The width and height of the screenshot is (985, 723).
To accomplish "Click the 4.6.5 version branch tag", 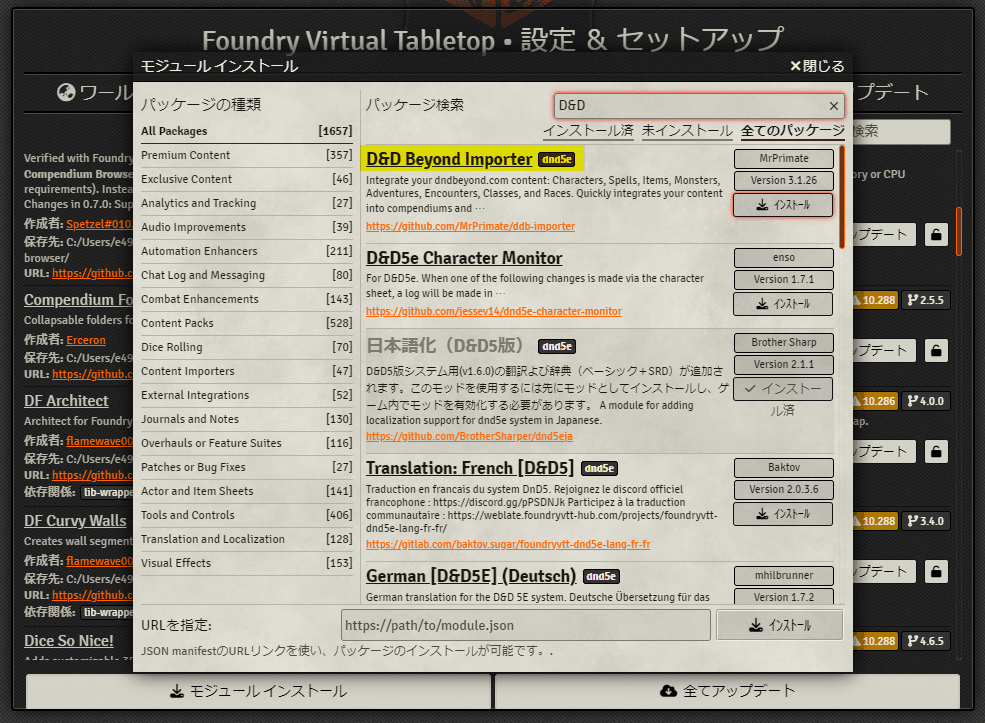I will [926, 641].
